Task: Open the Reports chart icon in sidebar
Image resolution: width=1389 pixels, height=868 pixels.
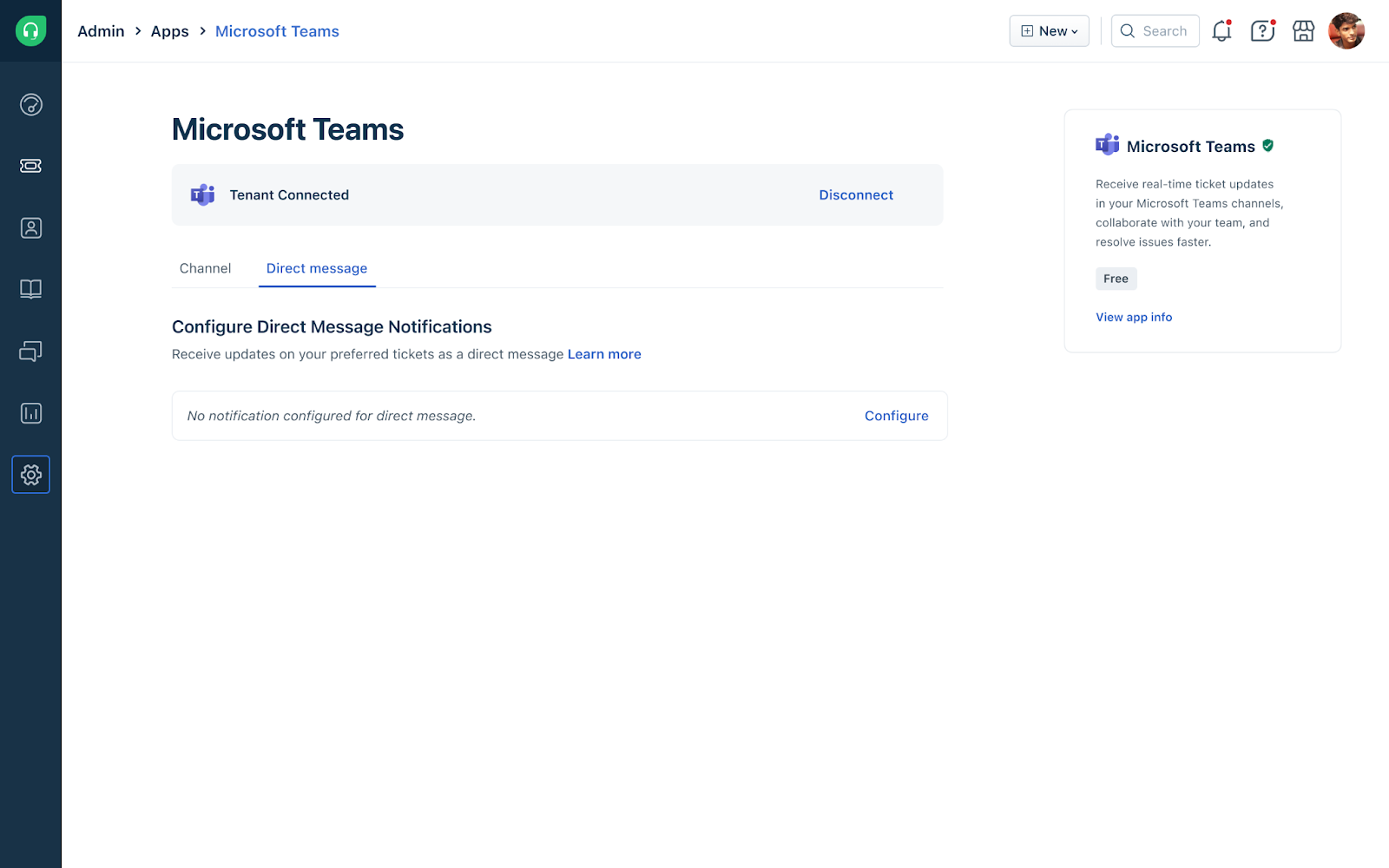Action: [x=30, y=413]
